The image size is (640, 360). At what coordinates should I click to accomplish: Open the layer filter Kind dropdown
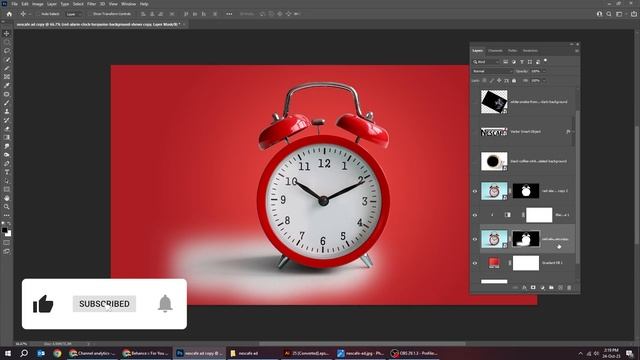pos(486,62)
